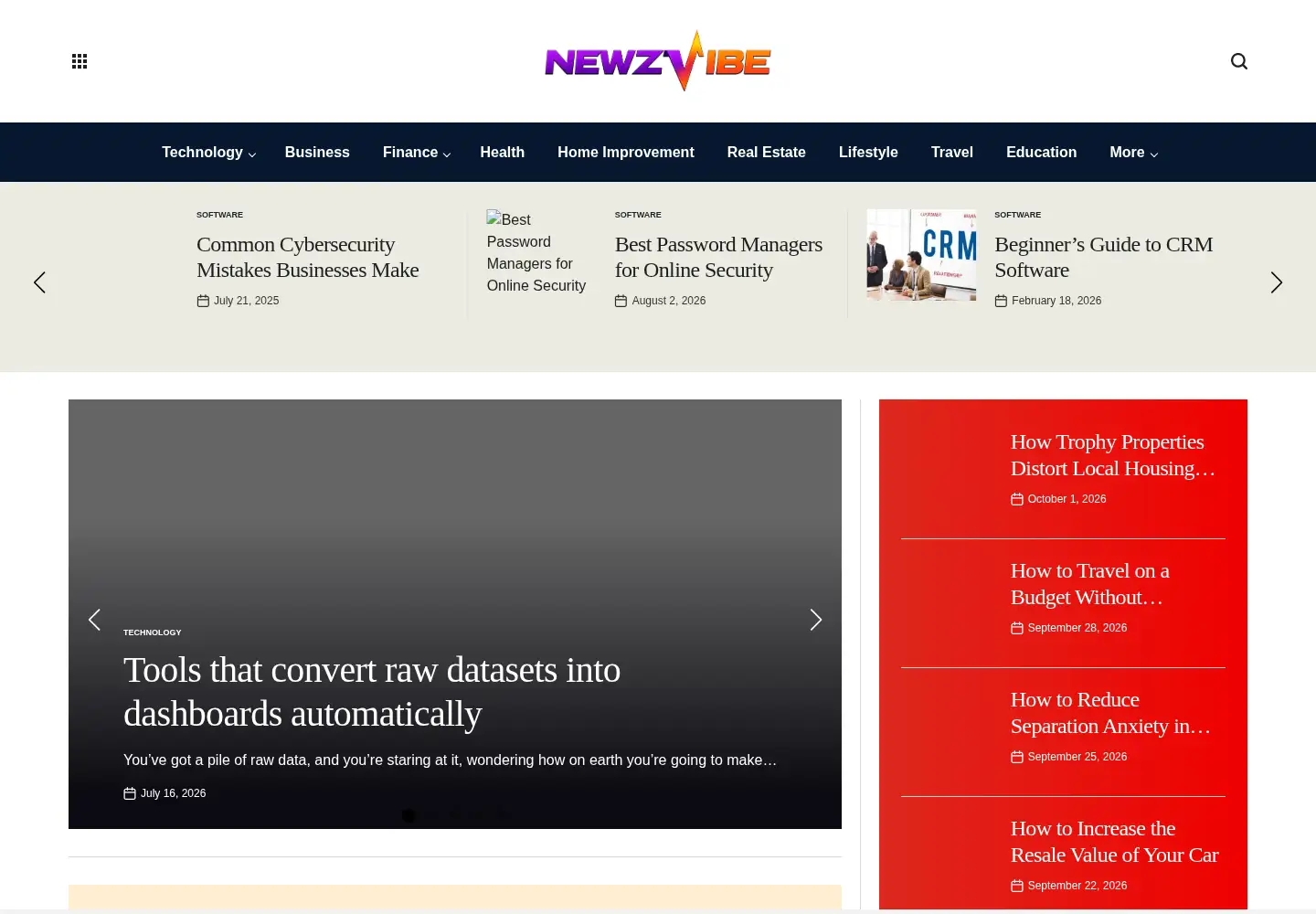Select Travel in the navigation bar

pyautogui.click(x=952, y=153)
